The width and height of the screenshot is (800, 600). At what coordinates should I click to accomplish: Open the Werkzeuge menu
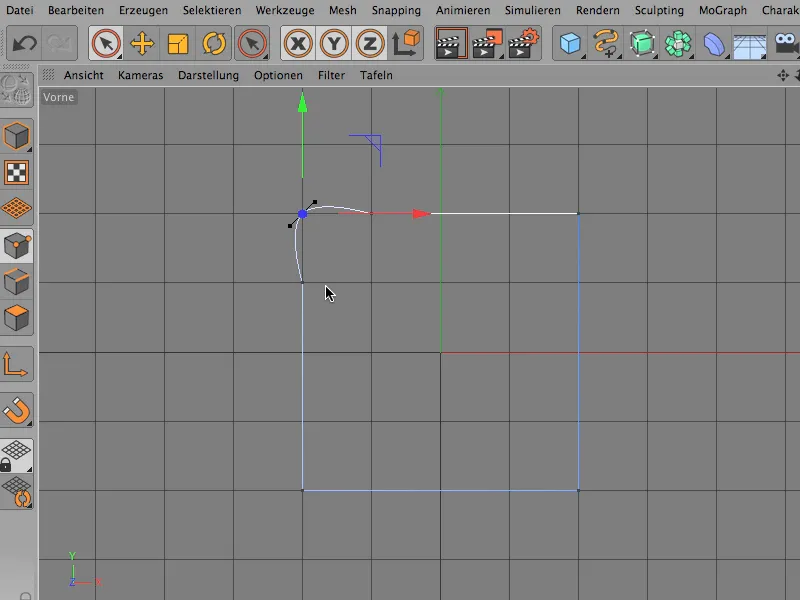pos(285,10)
